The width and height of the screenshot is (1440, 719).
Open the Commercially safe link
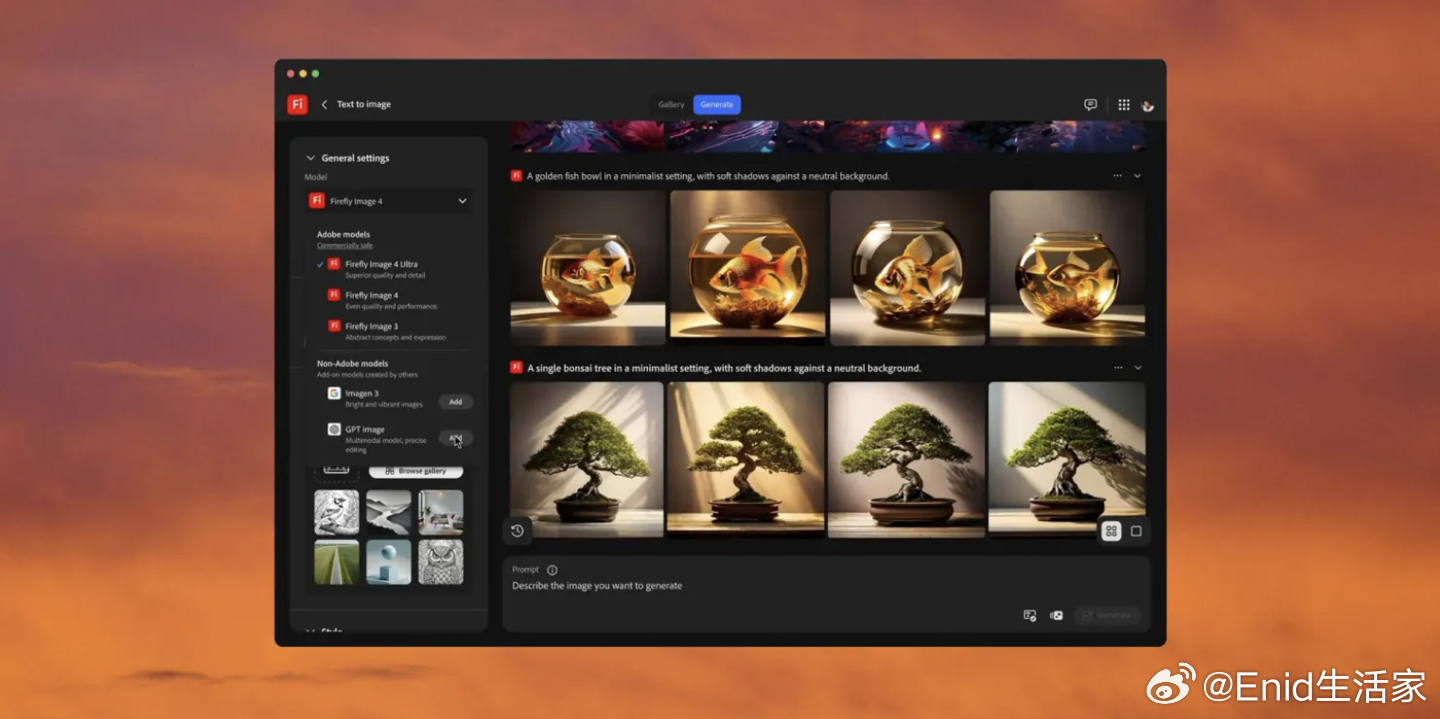pyautogui.click(x=345, y=246)
